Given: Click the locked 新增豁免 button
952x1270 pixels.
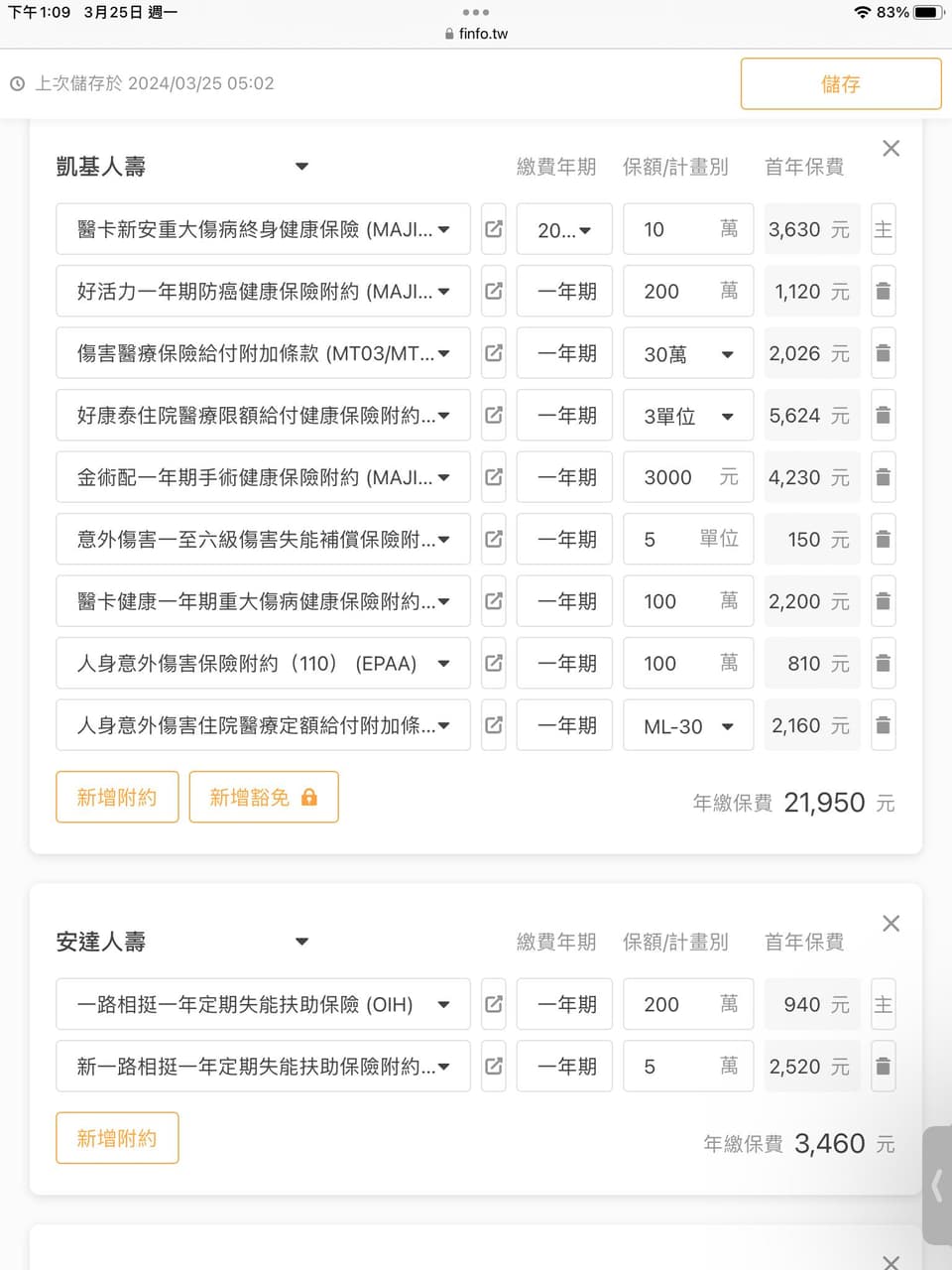Looking at the screenshot, I should [263, 797].
